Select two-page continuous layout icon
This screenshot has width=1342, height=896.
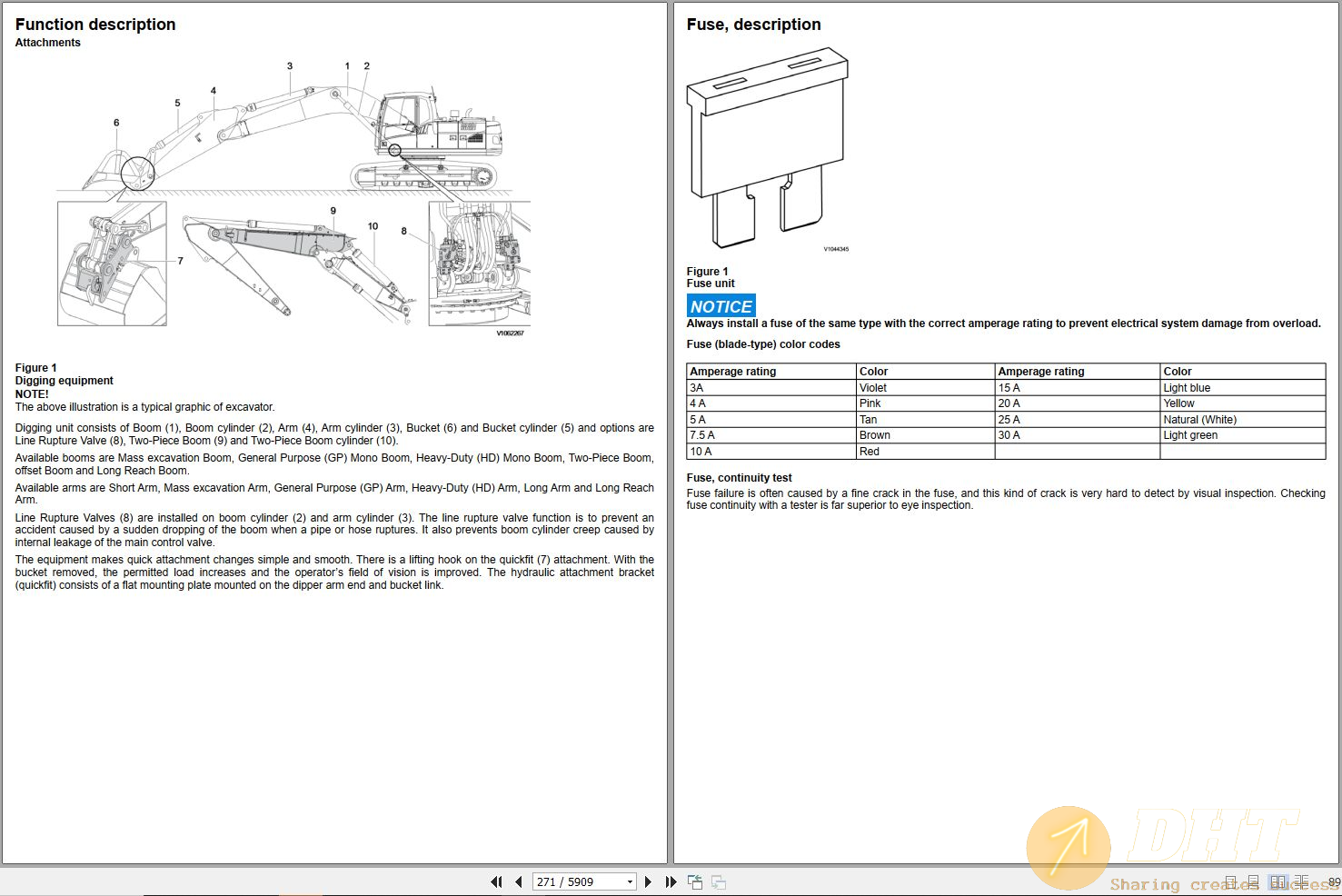[1301, 881]
